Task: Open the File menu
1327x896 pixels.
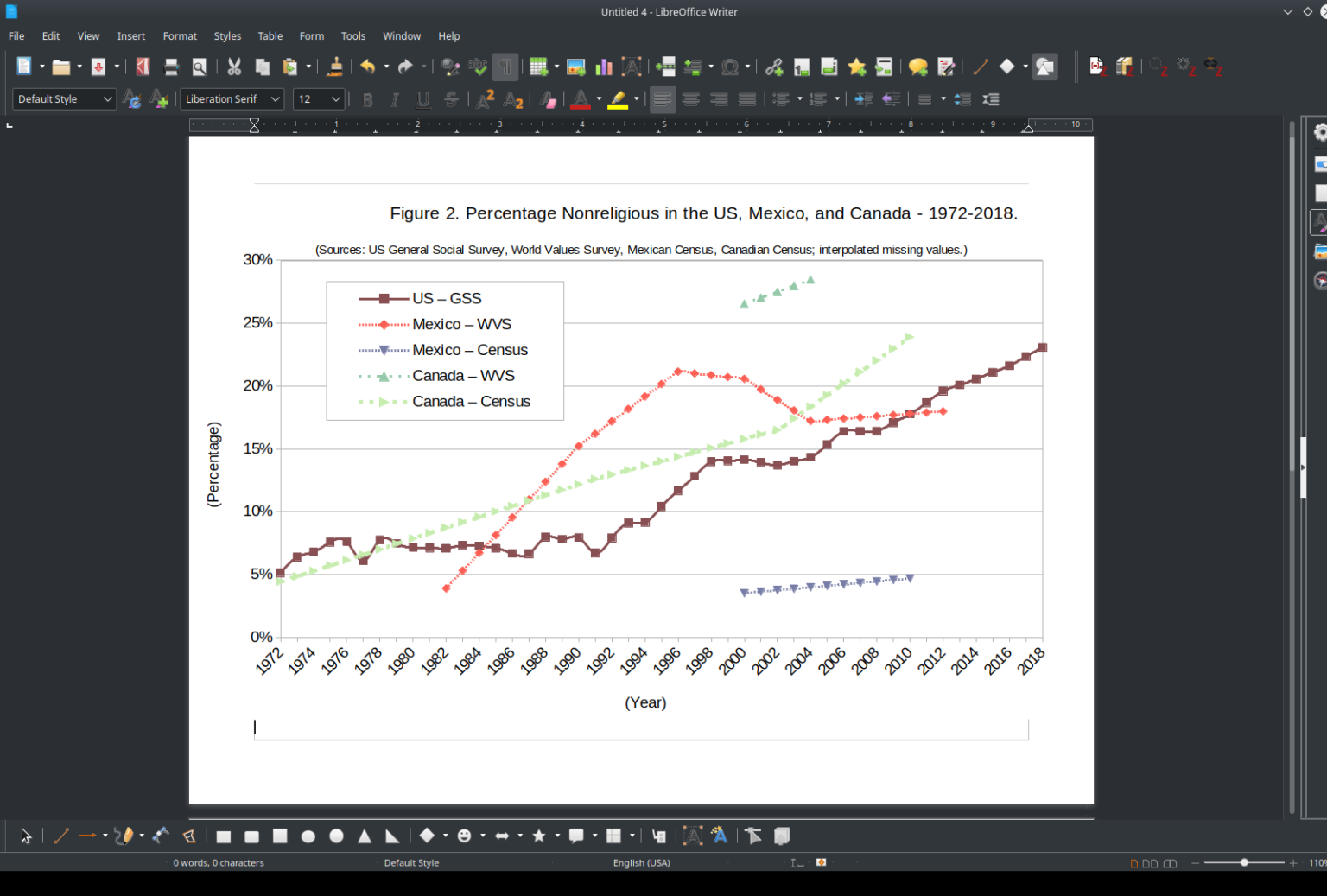Action: [16, 36]
